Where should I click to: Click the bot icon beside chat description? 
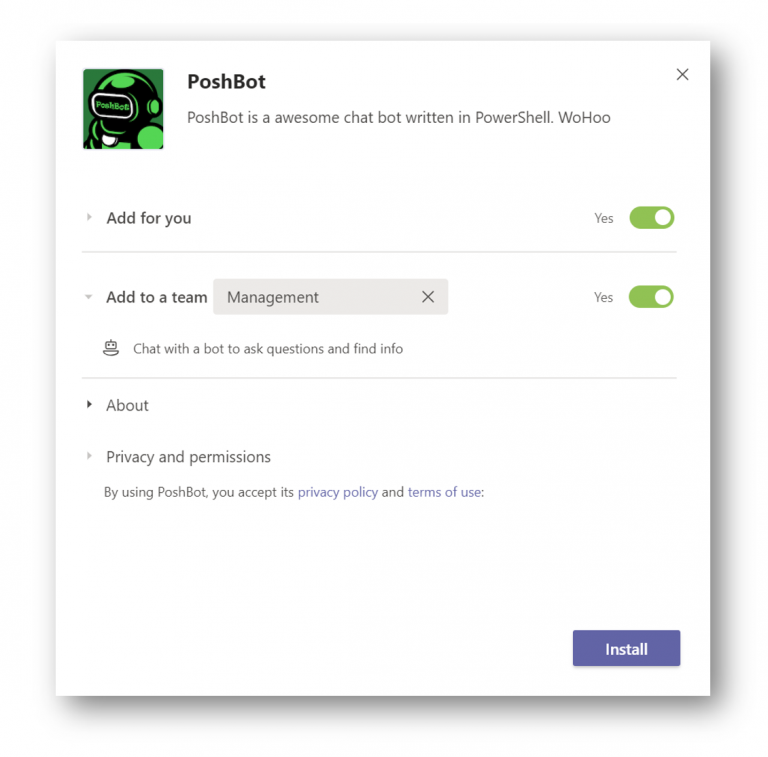coord(111,348)
